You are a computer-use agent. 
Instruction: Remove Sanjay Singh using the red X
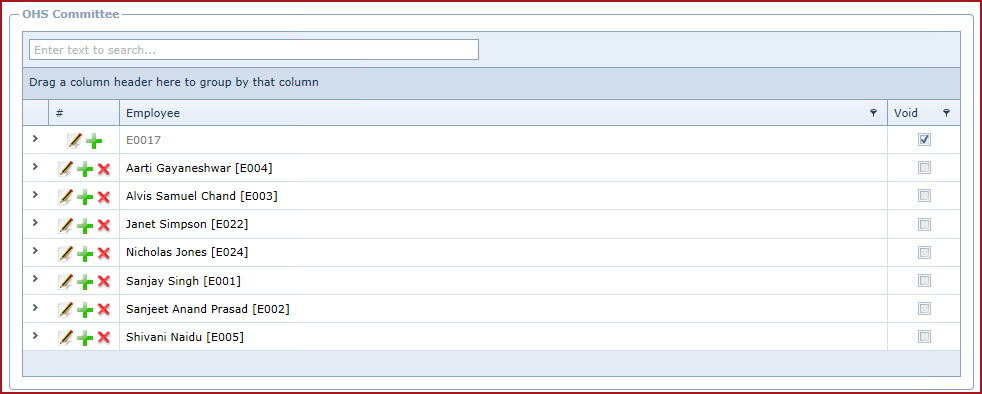(104, 282)
